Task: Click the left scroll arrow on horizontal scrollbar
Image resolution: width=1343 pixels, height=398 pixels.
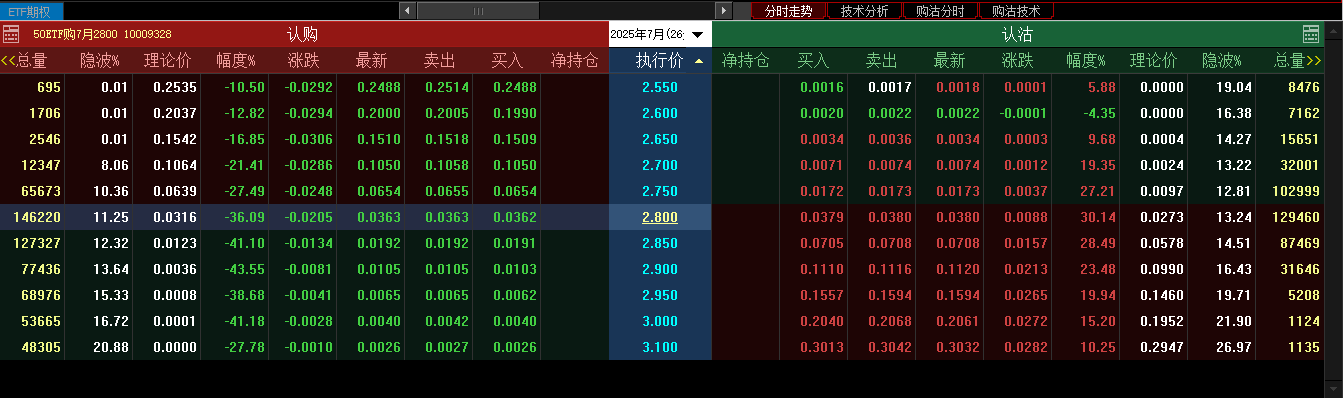Action: 406,11
